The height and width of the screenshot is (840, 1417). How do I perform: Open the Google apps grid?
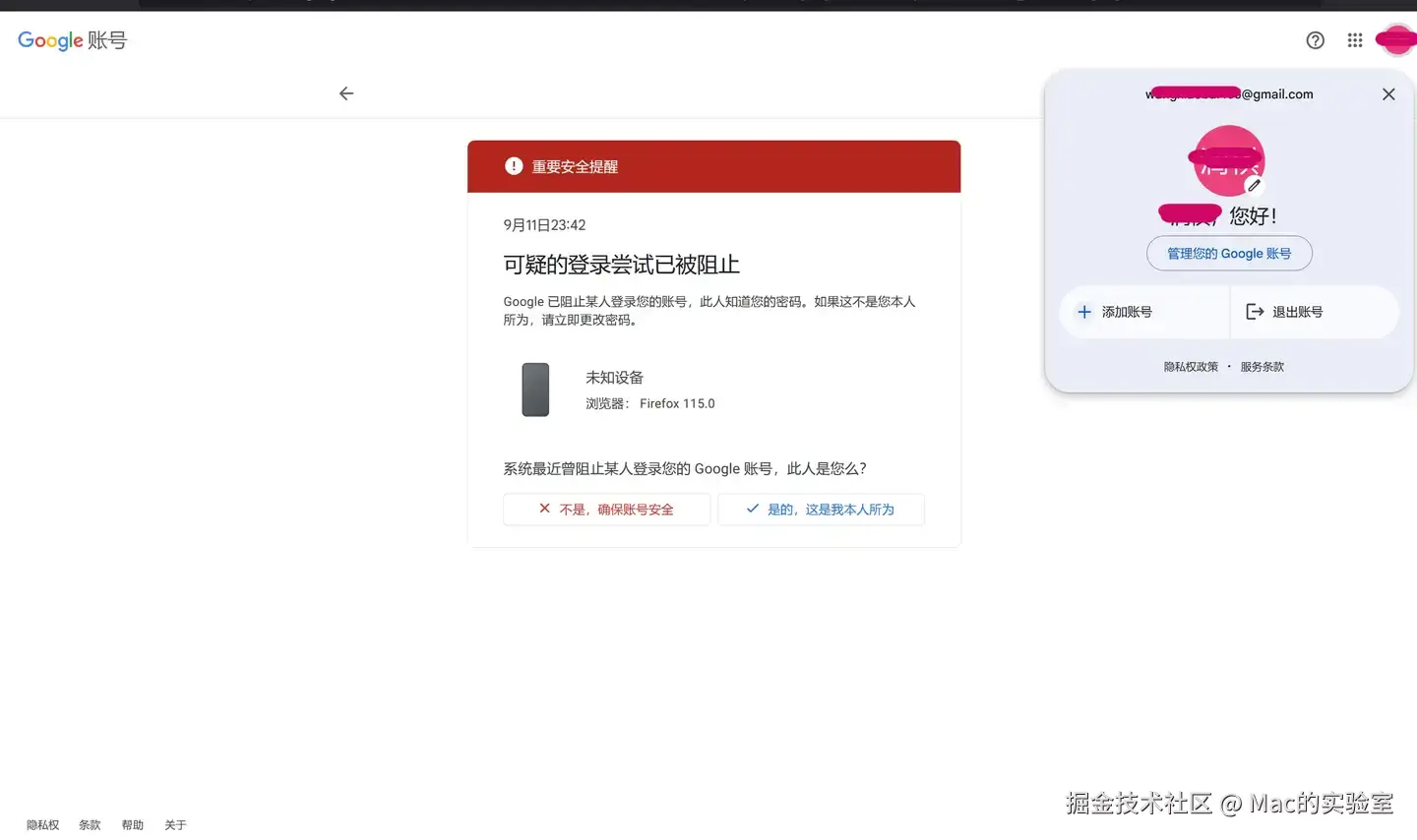1355,40
